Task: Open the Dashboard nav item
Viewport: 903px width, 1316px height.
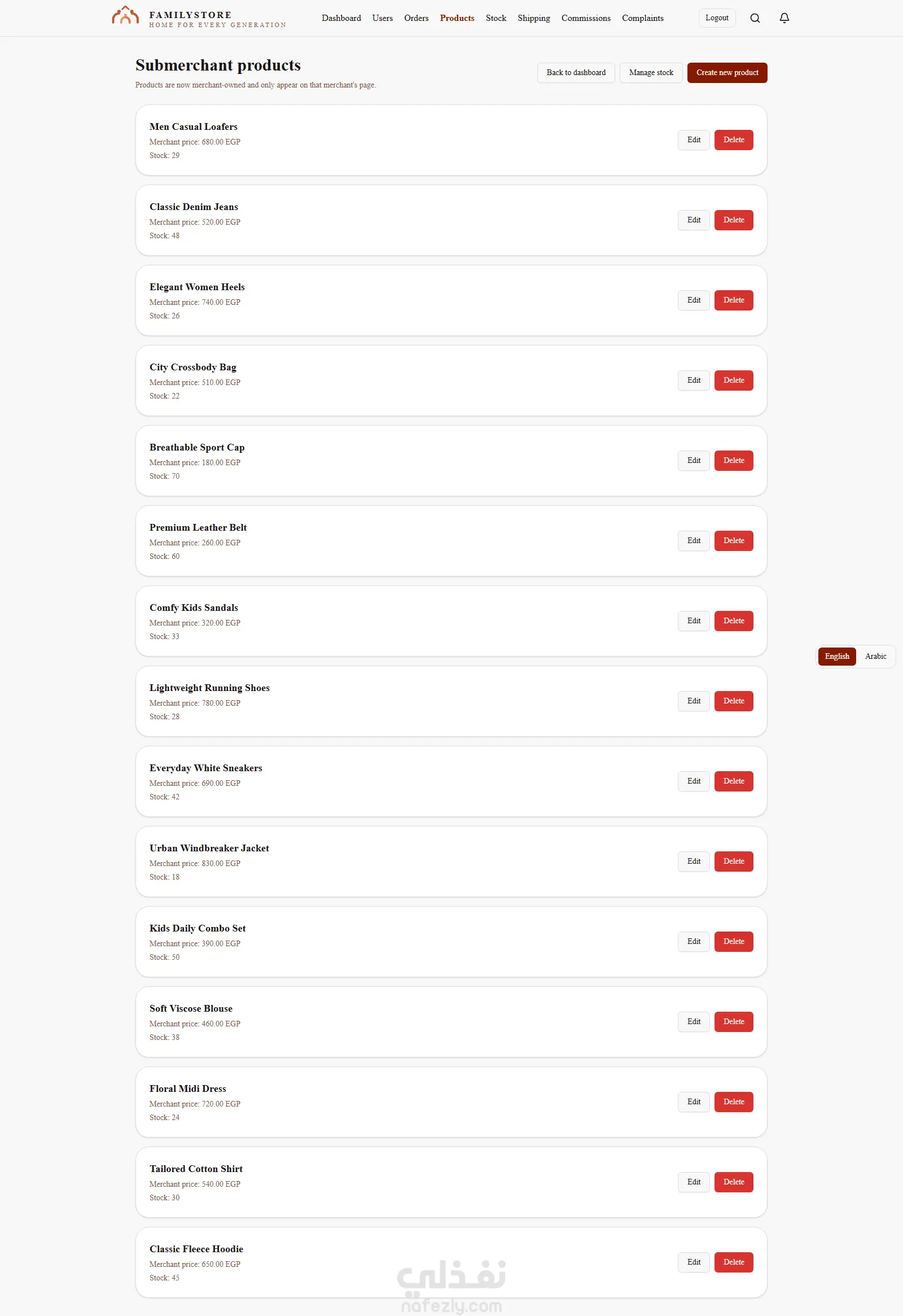Action: coord(341,18)
